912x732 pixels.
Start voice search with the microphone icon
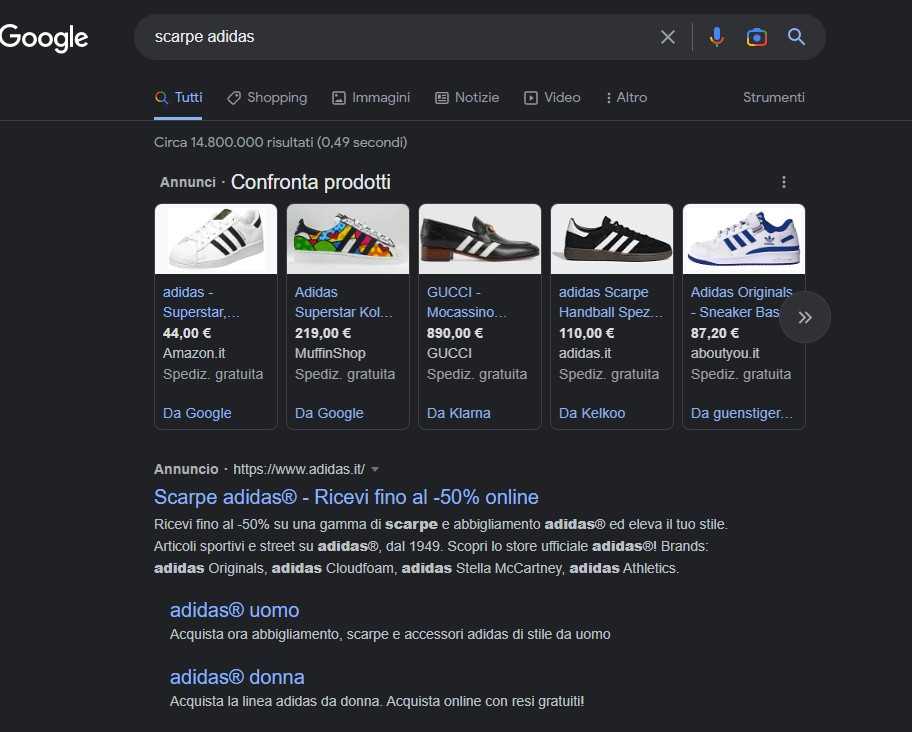pyautogui.click(x=717, y=37)
